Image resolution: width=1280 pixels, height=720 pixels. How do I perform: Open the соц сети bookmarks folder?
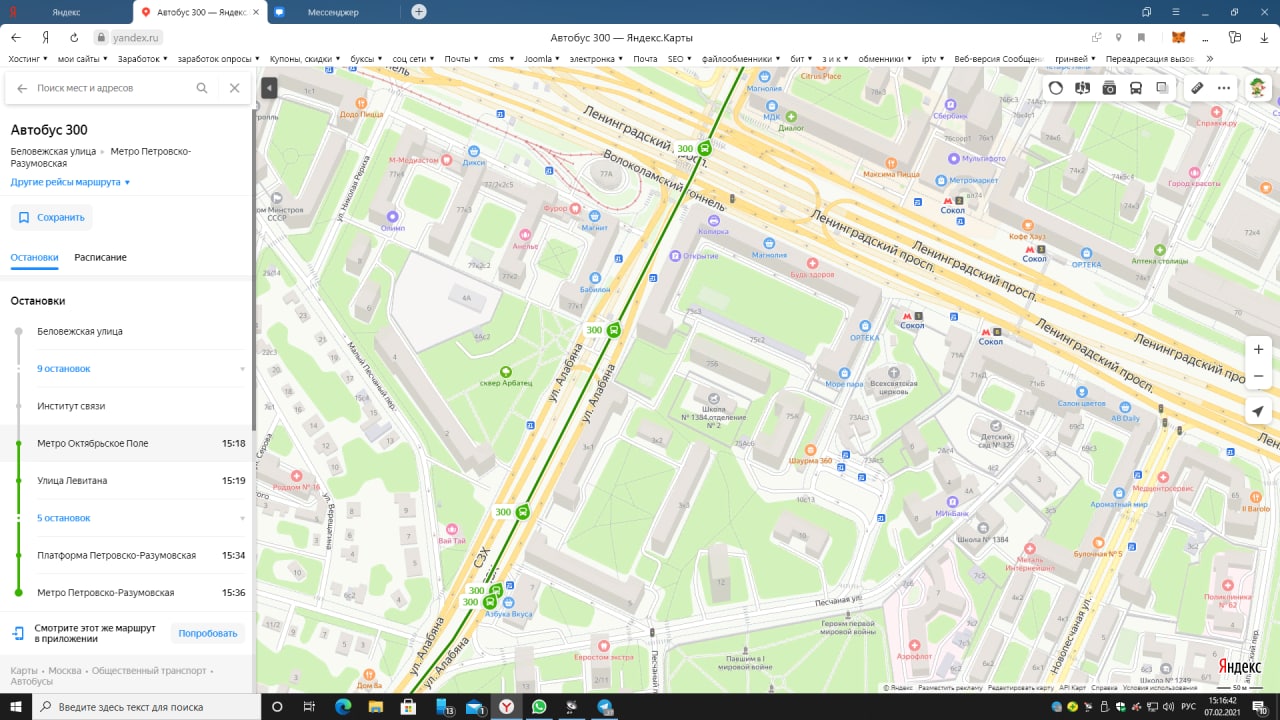[413, 59]
